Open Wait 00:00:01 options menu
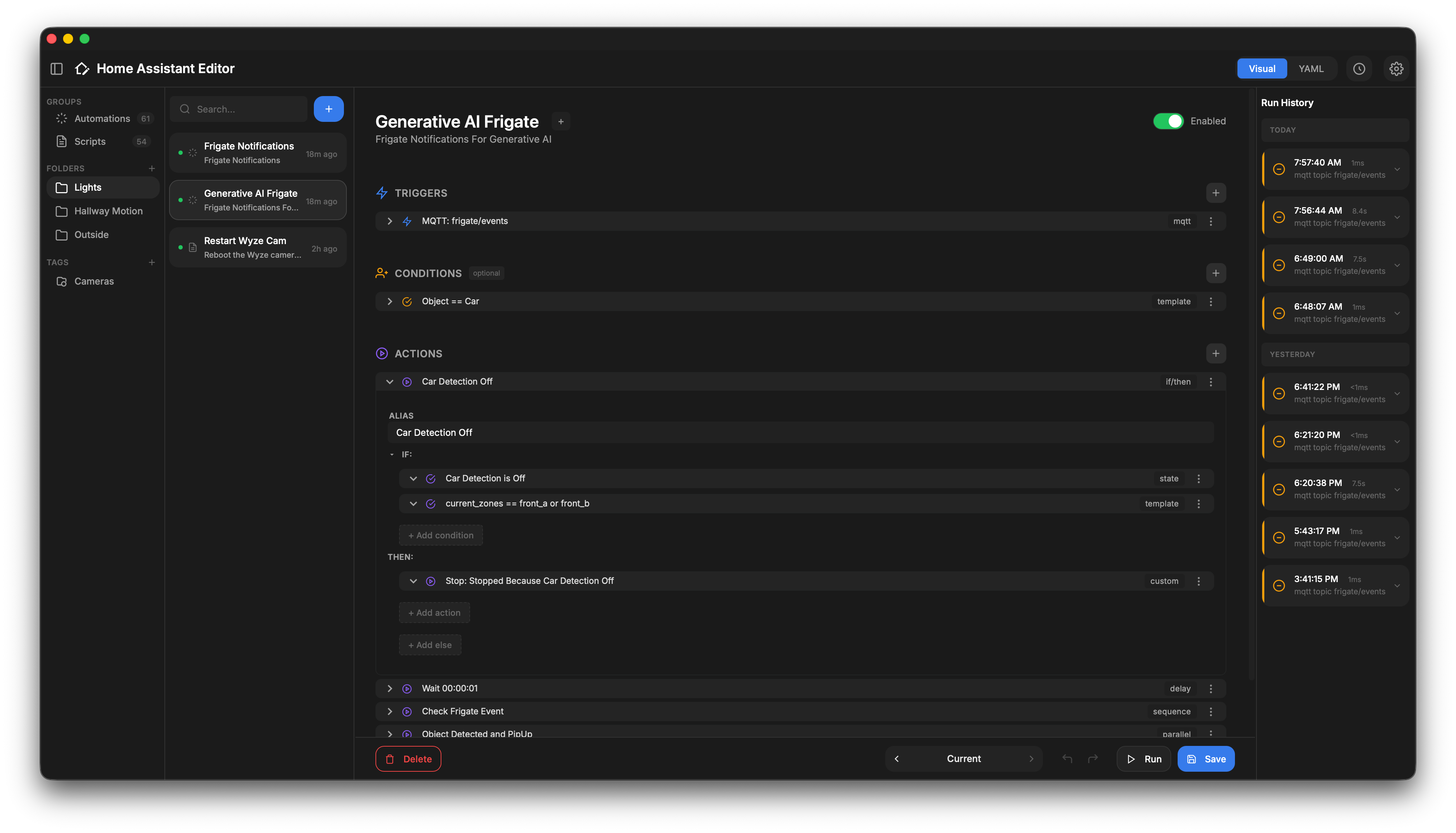Image resolution: width=1456 pixels, height=833 pixels. coord(1210,688)
